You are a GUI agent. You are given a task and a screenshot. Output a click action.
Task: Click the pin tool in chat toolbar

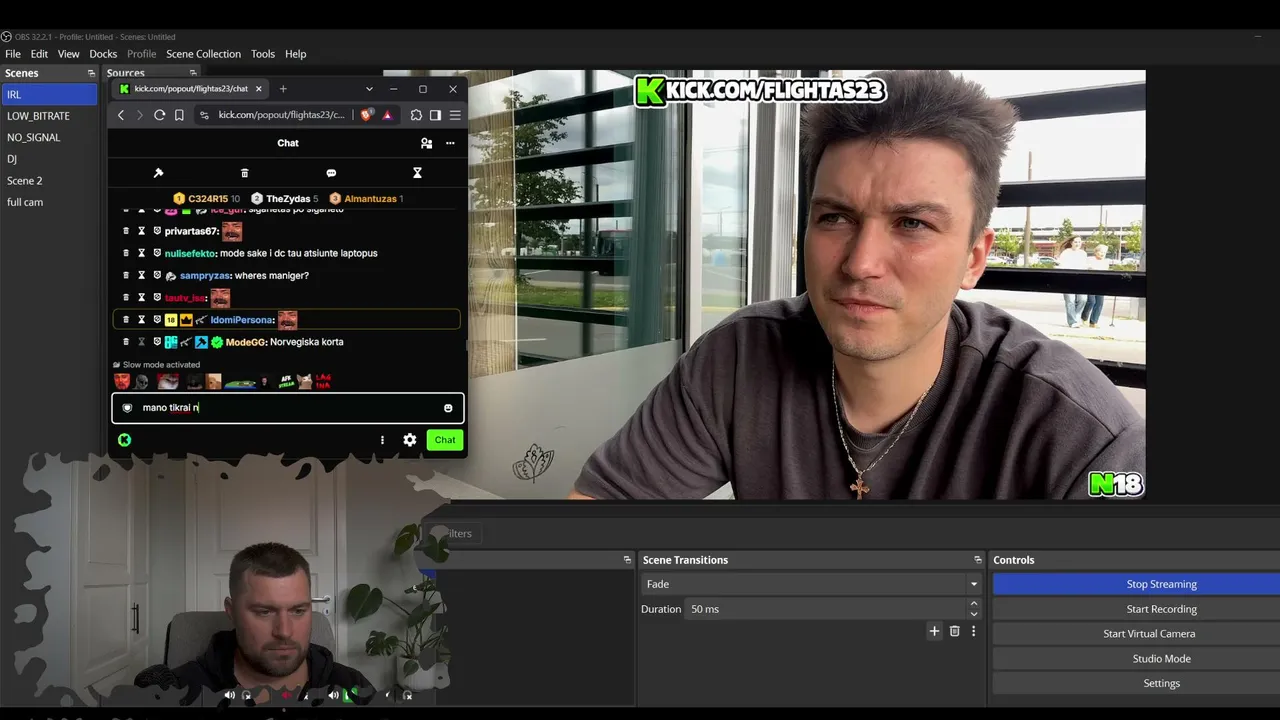coord(158,173)
